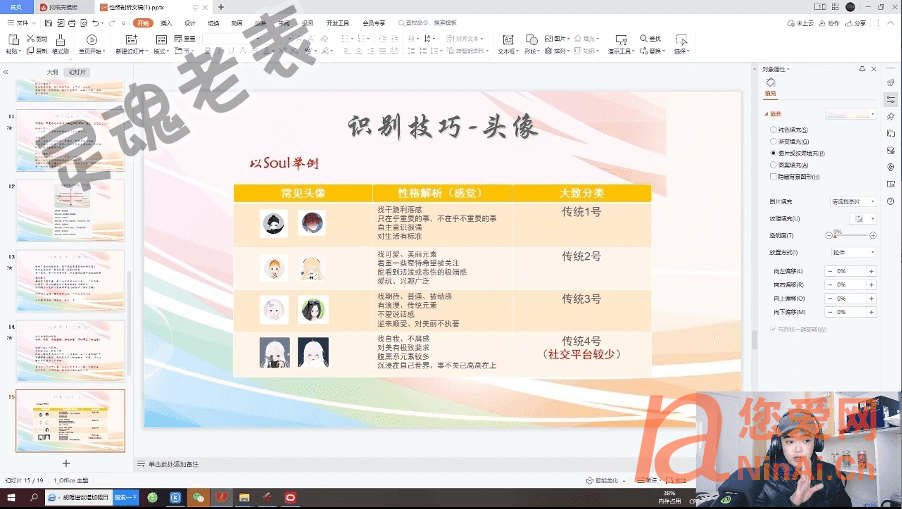The image size is (902, 509).
Task: Select the solid fill radio option
Action: [x=773, y=130]
